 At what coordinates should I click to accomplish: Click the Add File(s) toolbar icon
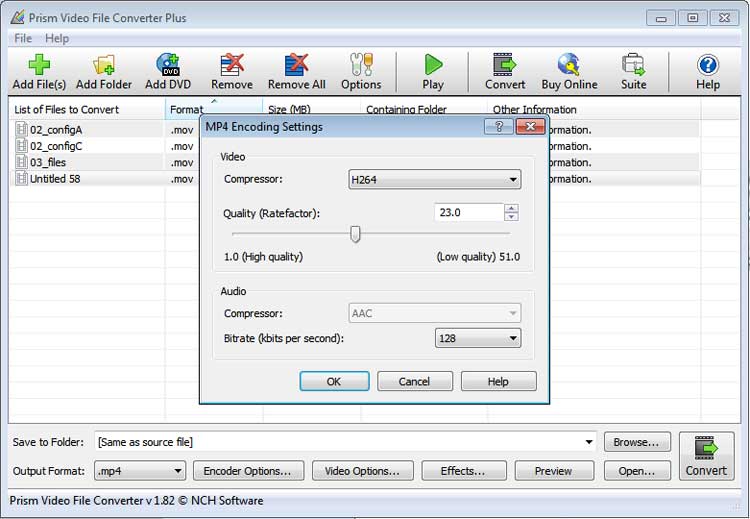[39, 66]
